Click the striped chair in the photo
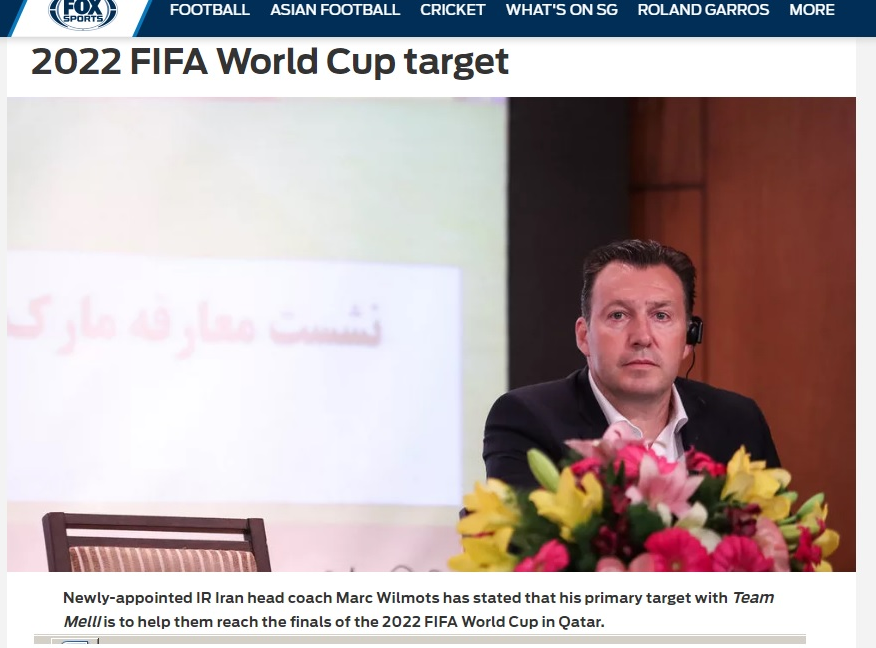 pos(156,542)
